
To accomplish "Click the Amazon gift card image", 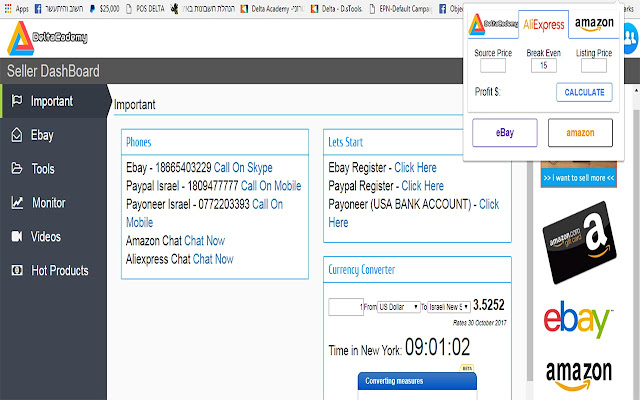I will coord(579,242).
